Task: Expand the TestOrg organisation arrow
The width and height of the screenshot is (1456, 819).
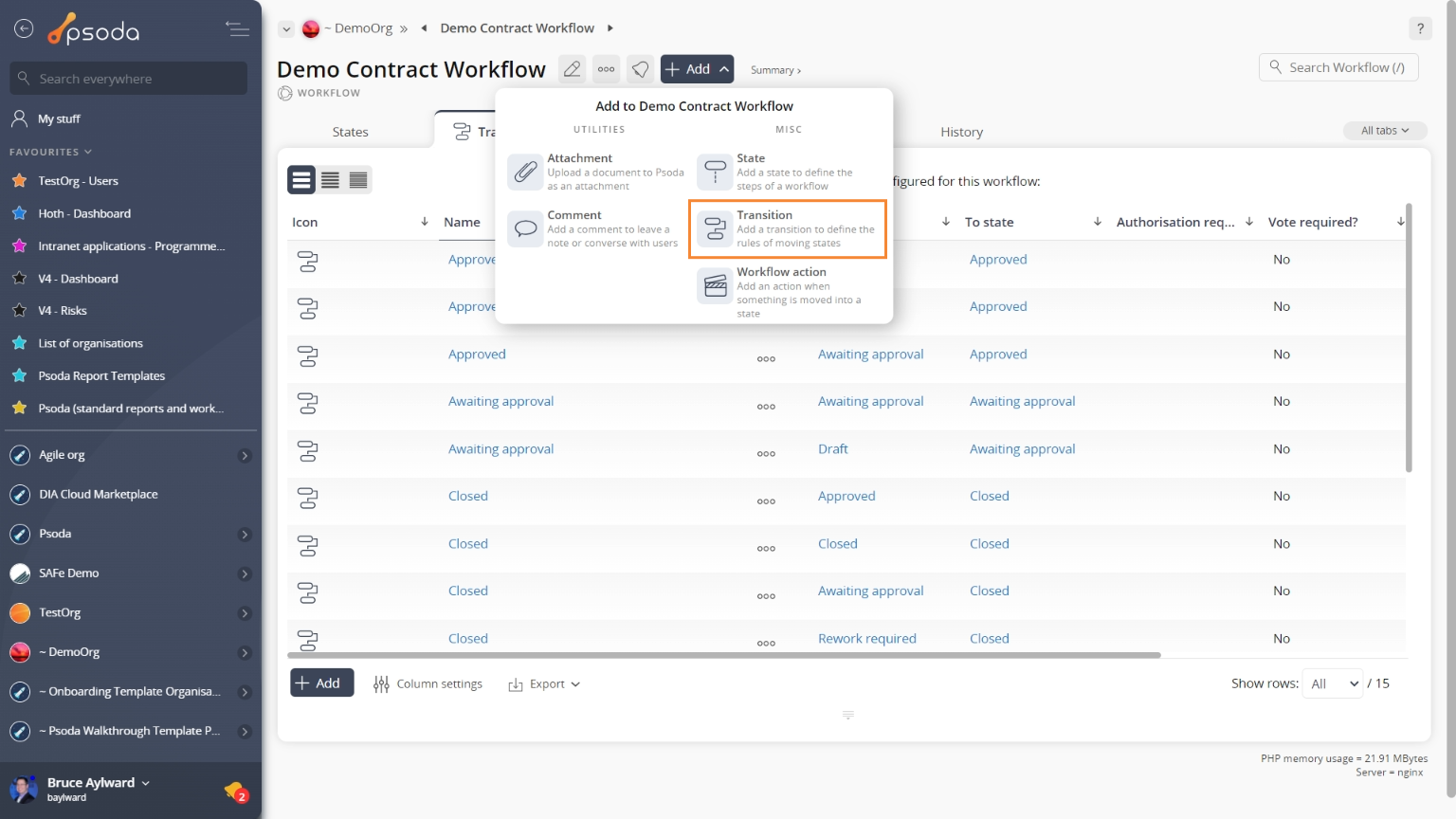Action: tap(245, 613)
